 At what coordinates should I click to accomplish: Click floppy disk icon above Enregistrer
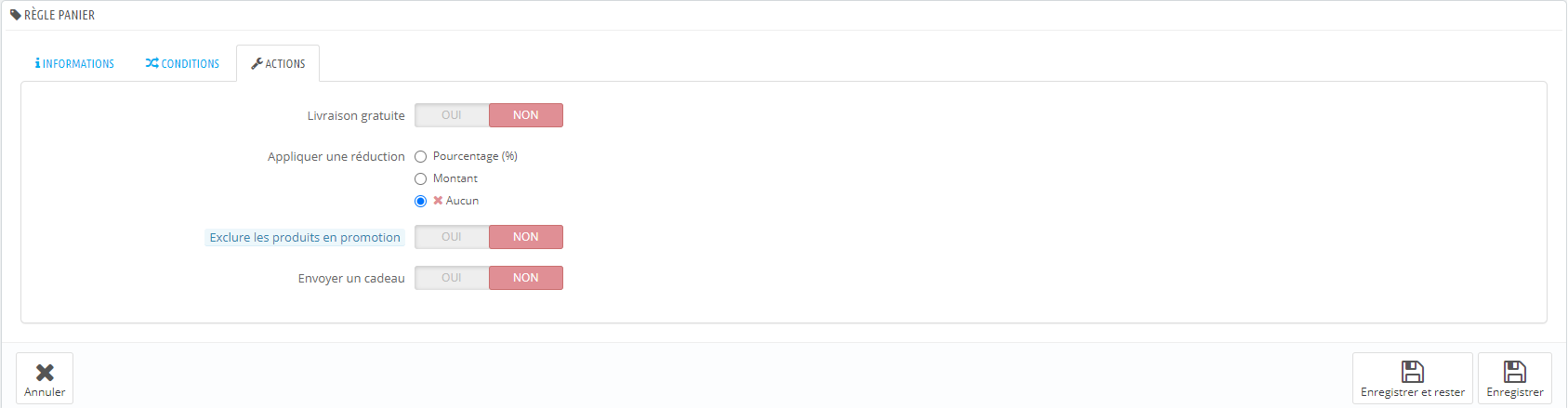coord(1515,372)
